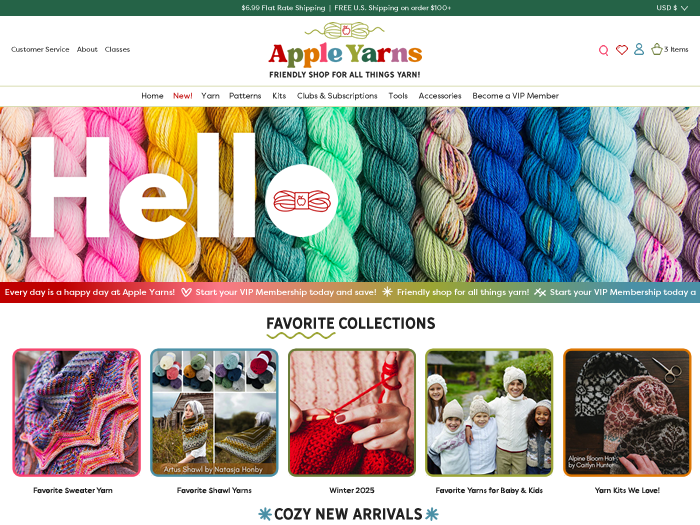This screenshot has width=700, height=525.
Task: Open the Favorite Sweater Yarn thumbnail
Action: [x=76, y=413]
